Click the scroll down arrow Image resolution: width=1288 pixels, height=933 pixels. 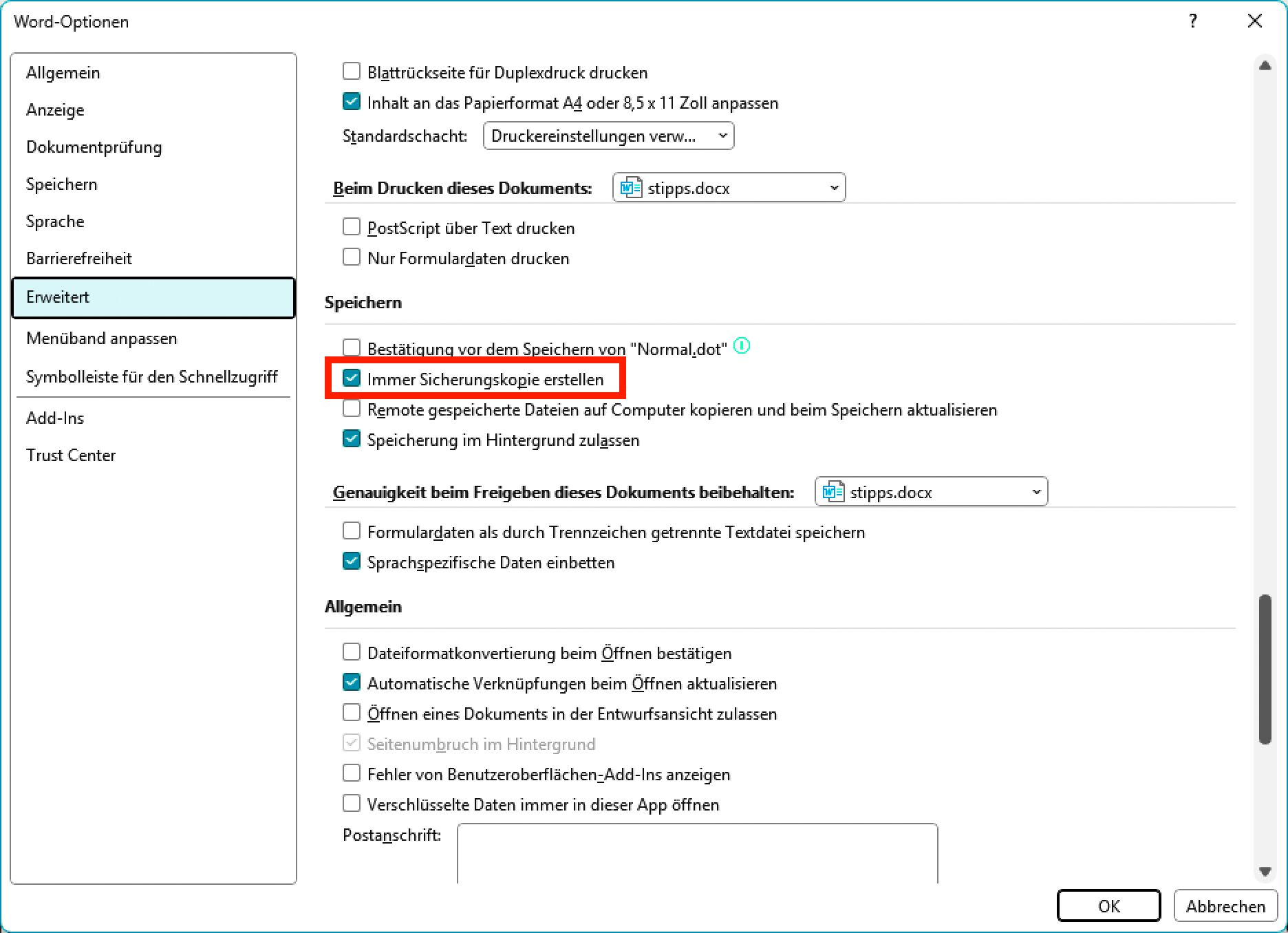click(1265, 871)
